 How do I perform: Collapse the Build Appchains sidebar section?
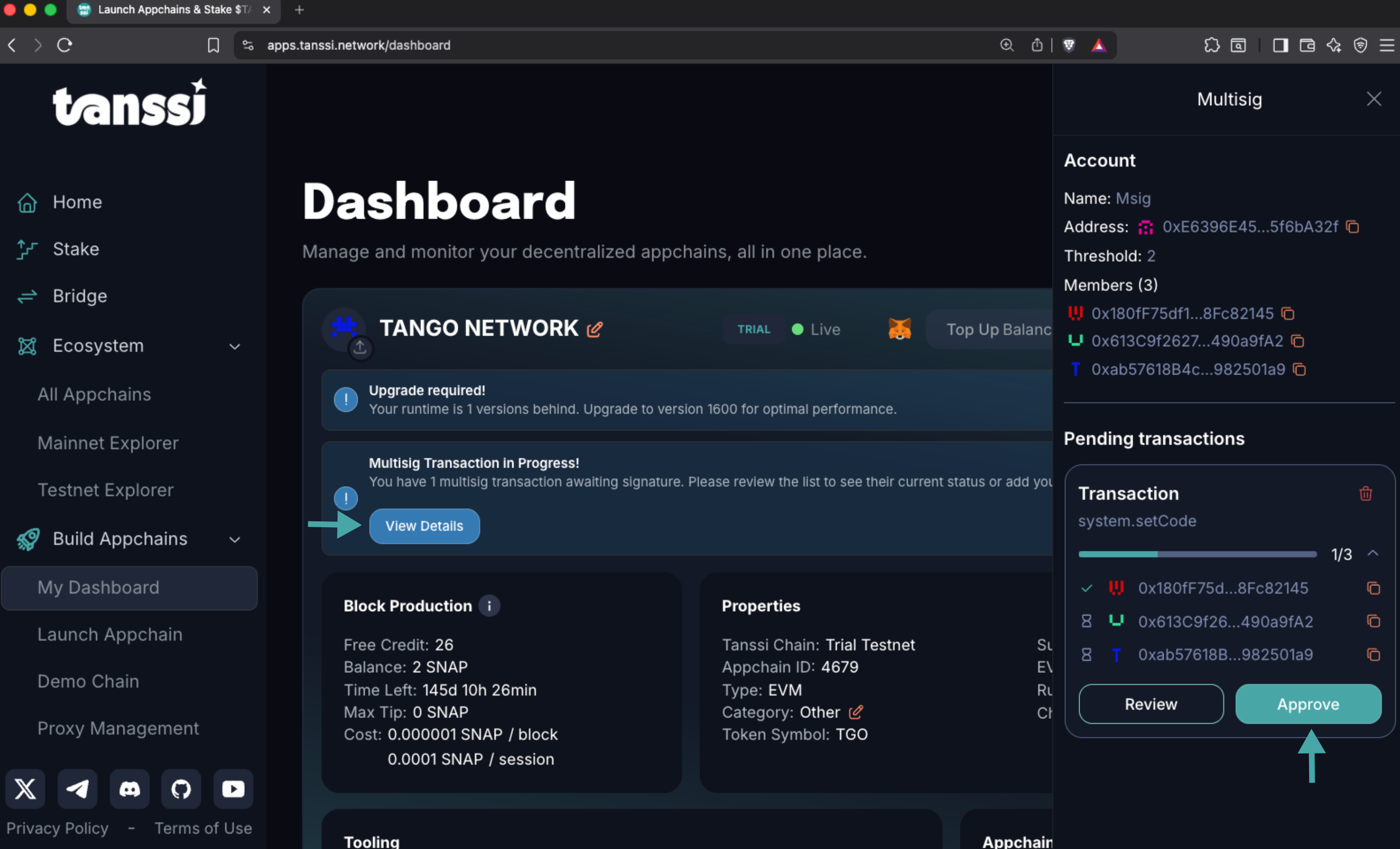pyautogui.click(x=235, y=539)
